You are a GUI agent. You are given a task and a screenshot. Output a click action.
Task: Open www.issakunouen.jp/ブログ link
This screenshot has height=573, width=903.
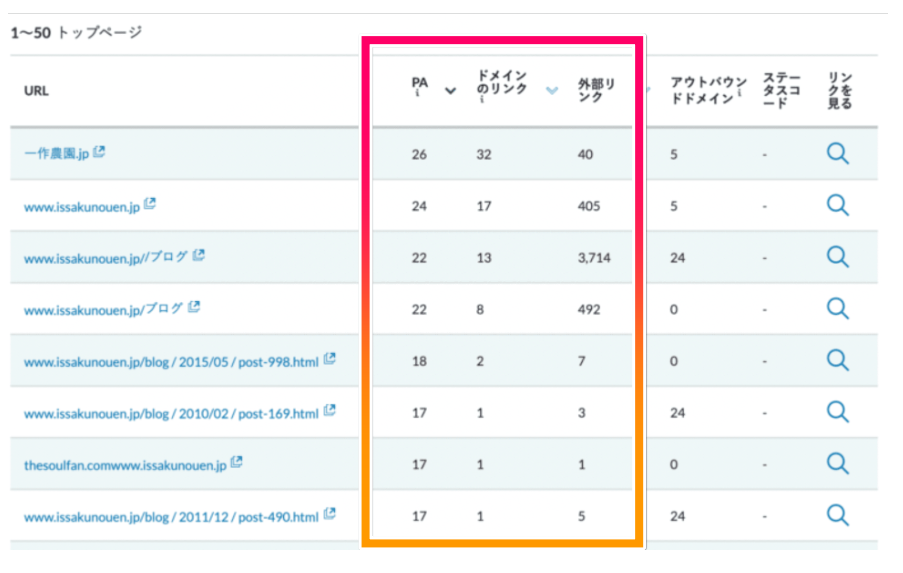click(104, 310)
